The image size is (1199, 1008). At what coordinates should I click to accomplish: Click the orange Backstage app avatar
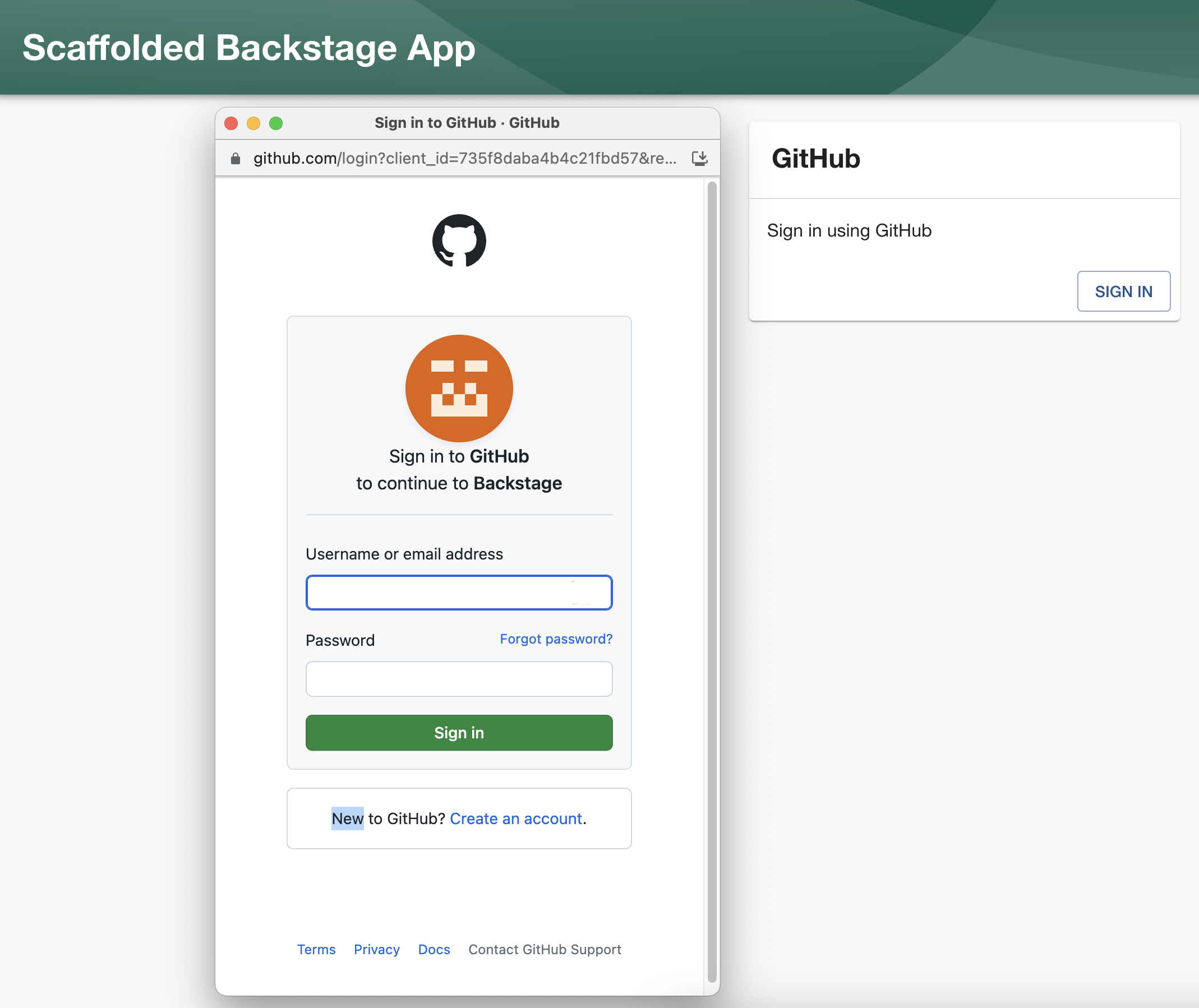459,389
